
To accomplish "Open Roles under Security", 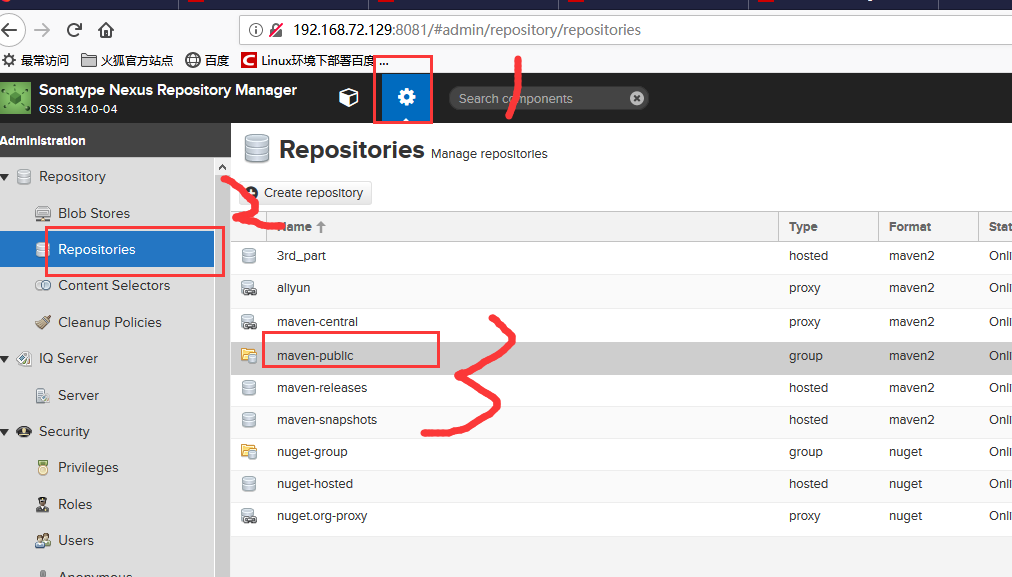I will (75, 504).
